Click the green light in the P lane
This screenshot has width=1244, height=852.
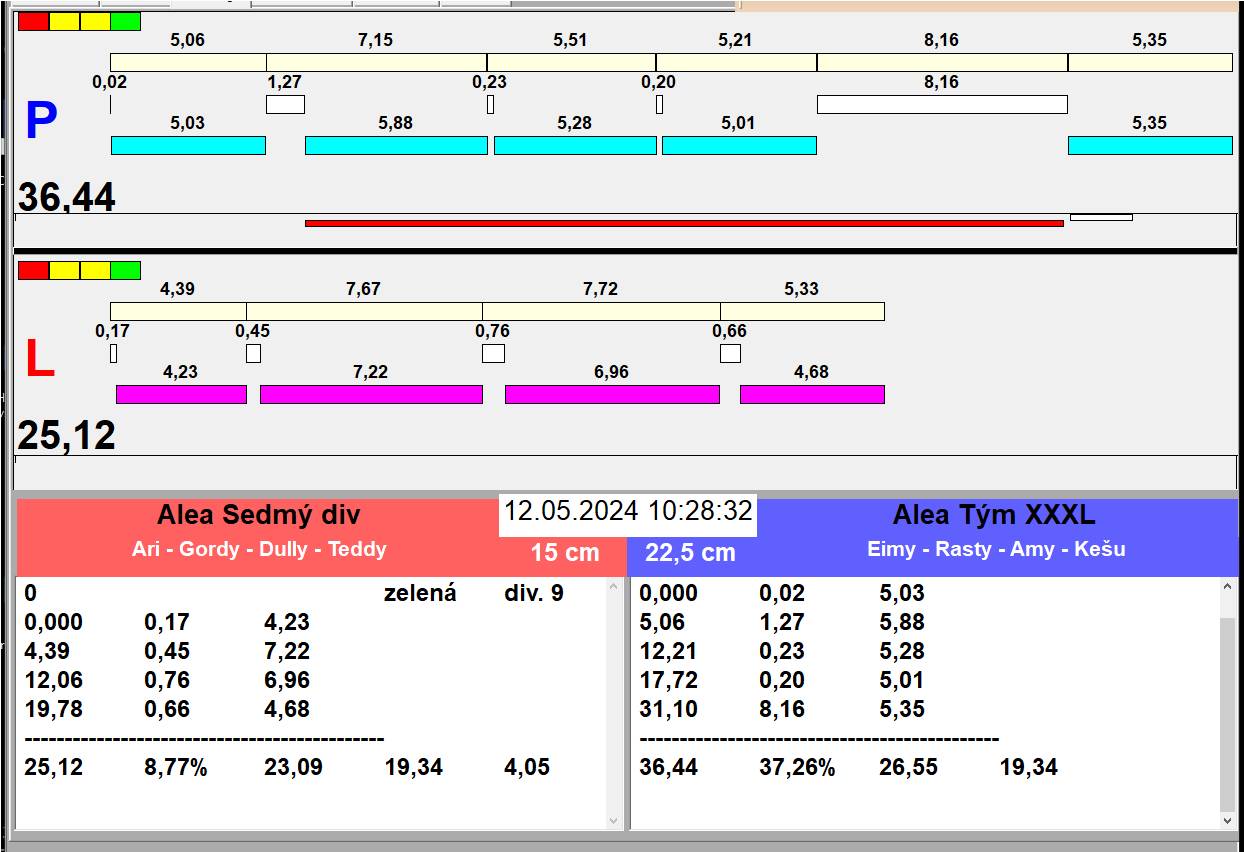(125, 21)
